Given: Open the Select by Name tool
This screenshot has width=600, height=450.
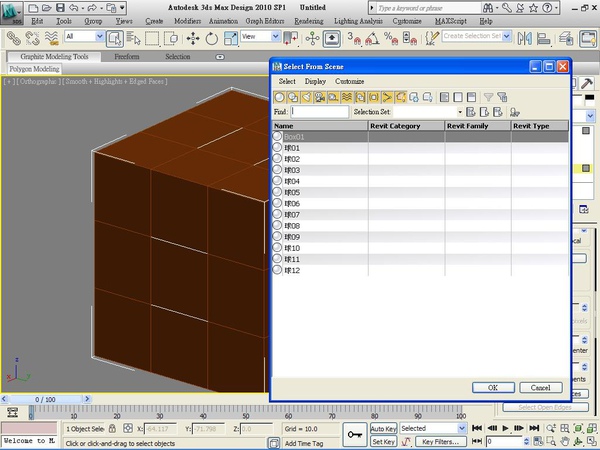Looking at the screenshot, I should point(134,38).
